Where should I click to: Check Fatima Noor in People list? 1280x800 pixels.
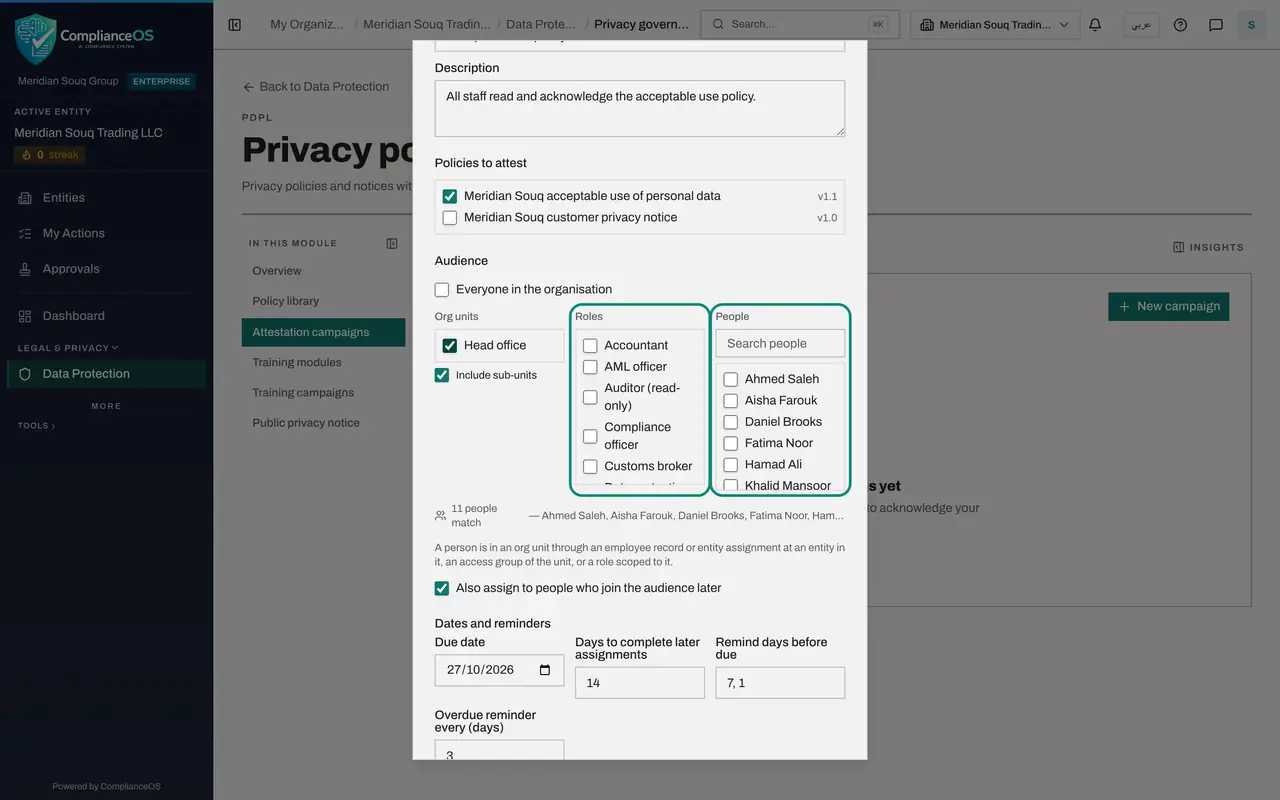pyautogui.click(x=731, y=443)
